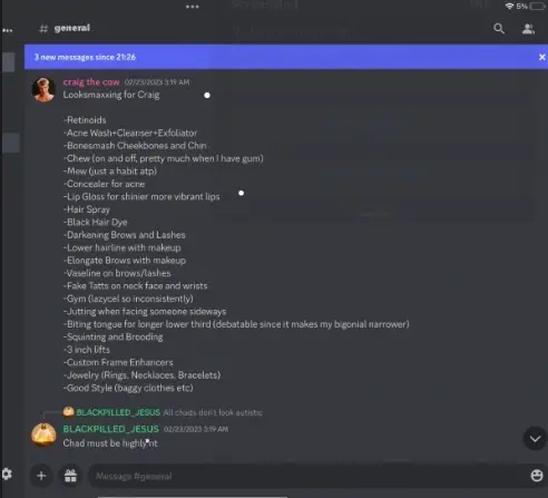Click the Message #general input field
This screenshot has height=498, width=548.
pyautogui.click(x=308, y=476)
